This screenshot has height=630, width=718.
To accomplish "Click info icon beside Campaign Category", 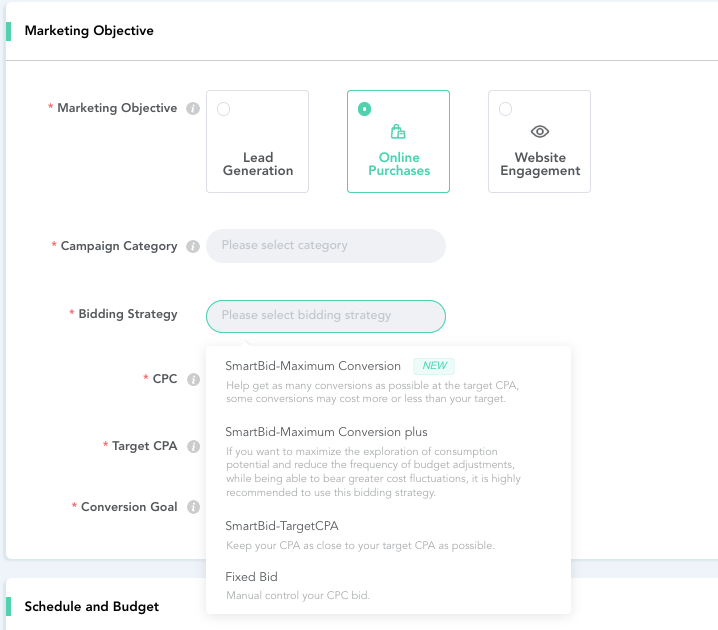I will 193,247.
